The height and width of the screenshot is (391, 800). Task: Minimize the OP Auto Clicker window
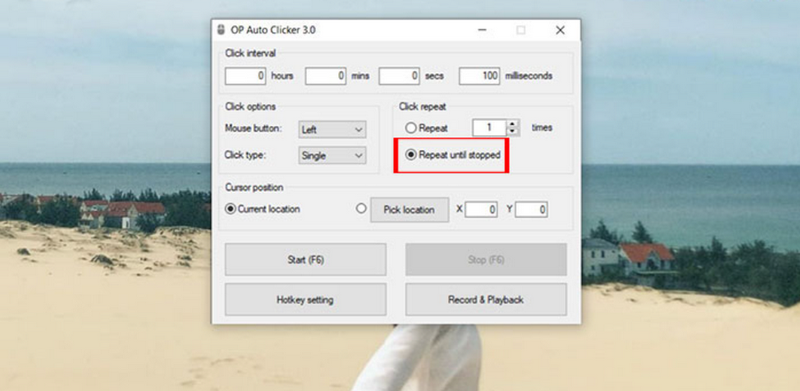click(x=482, y=30)
